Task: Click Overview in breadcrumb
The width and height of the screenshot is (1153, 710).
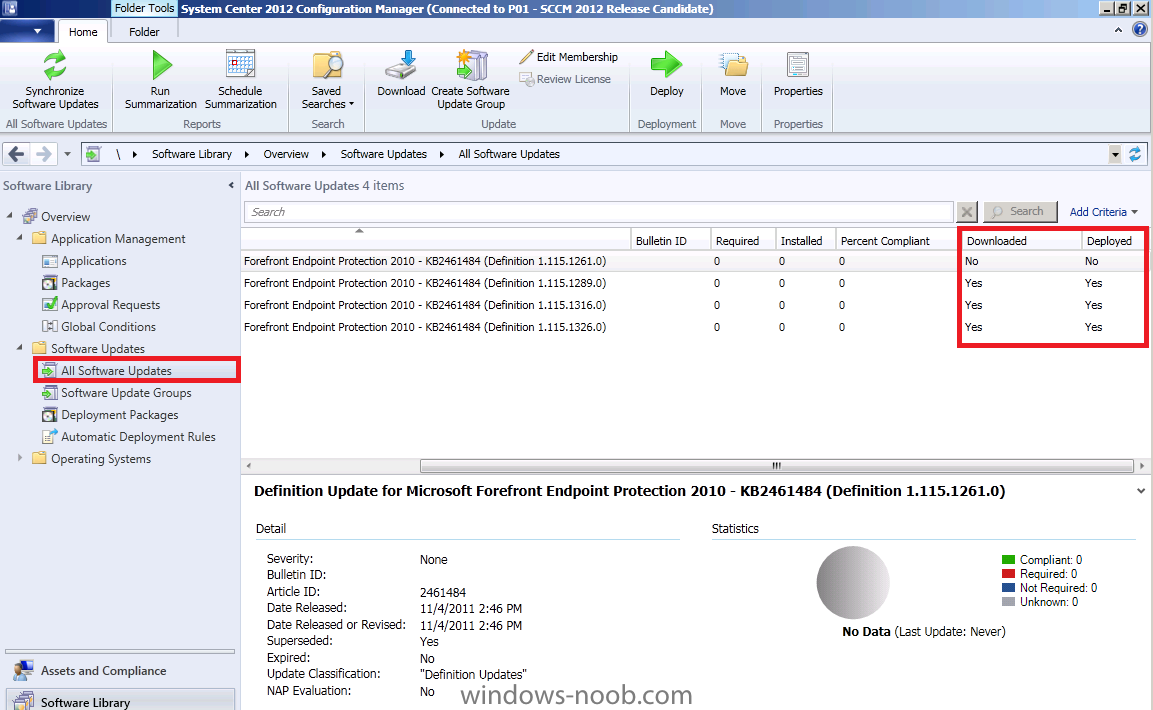Action: click(x=286, y=154)
